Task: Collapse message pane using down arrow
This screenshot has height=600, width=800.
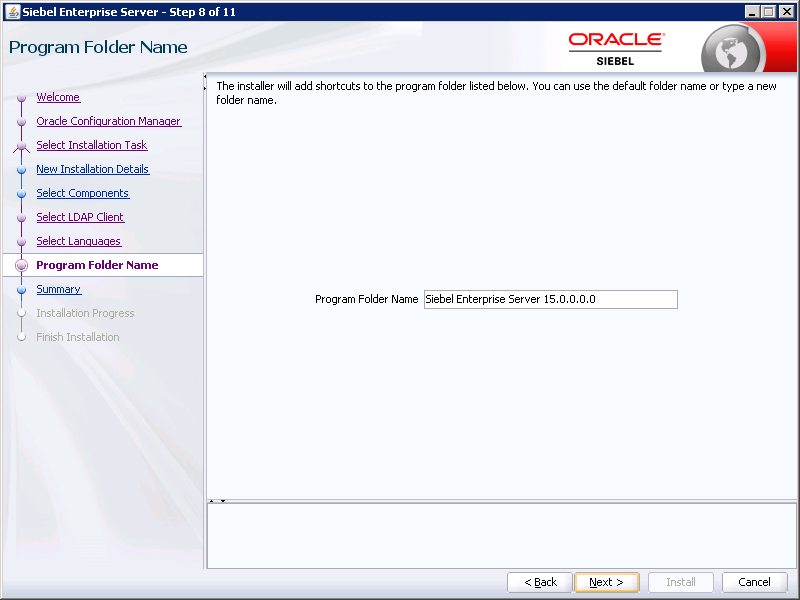Action: tap(223, 501)
